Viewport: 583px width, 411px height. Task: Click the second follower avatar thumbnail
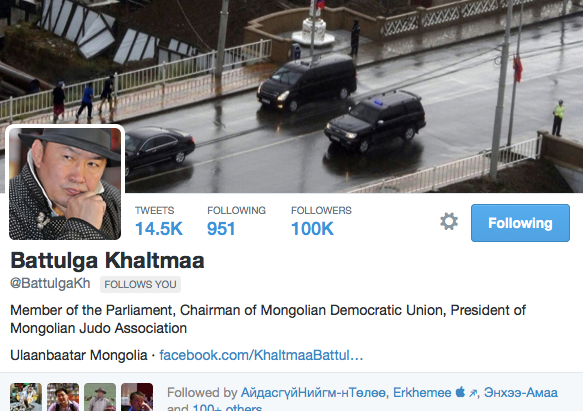pos(63,397)
